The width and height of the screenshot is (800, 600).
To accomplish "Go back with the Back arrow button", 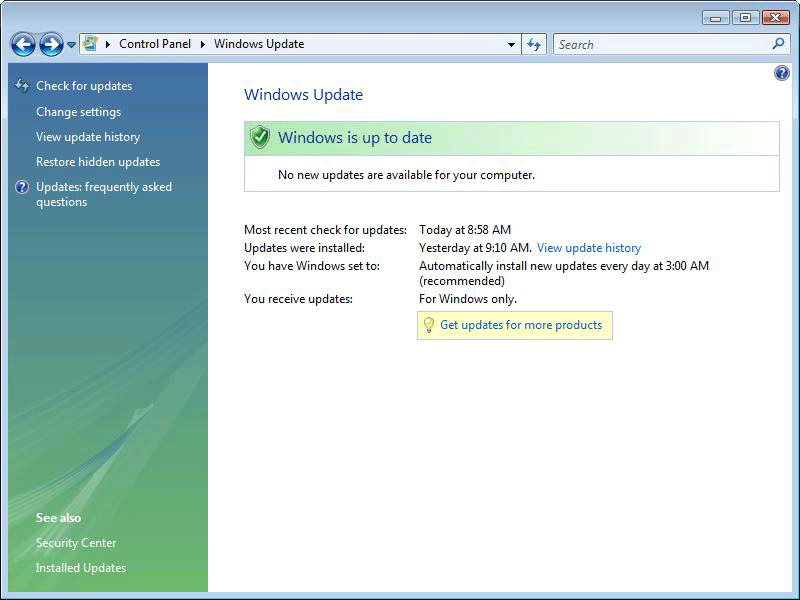I will click(23, 44).
